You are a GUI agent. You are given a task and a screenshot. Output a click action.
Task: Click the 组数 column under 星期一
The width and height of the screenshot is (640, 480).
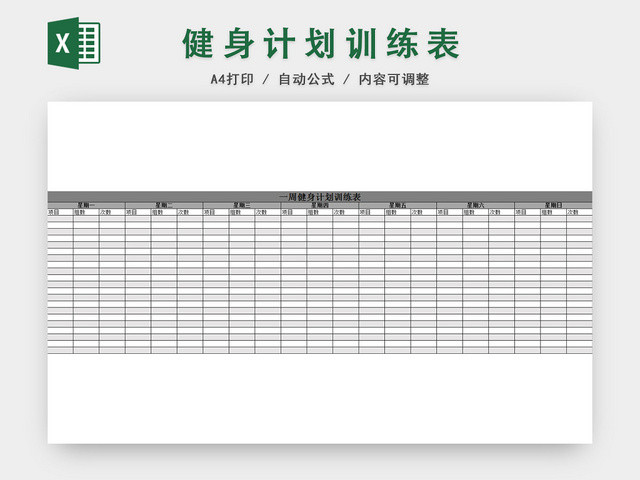[x=86, y=212]
